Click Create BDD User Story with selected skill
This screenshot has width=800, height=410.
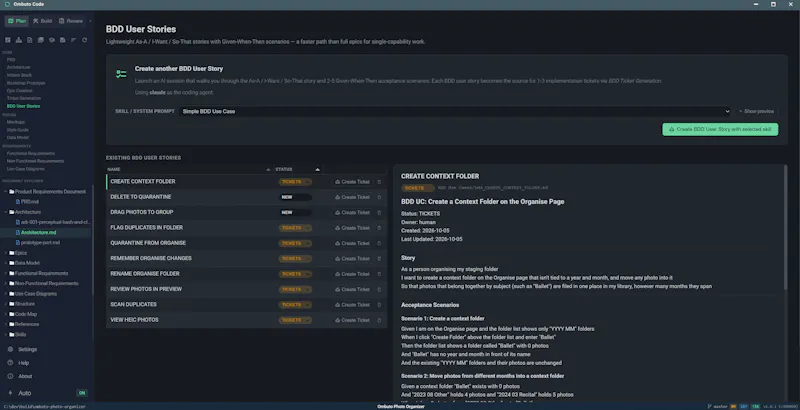click(x=720, y=130)
